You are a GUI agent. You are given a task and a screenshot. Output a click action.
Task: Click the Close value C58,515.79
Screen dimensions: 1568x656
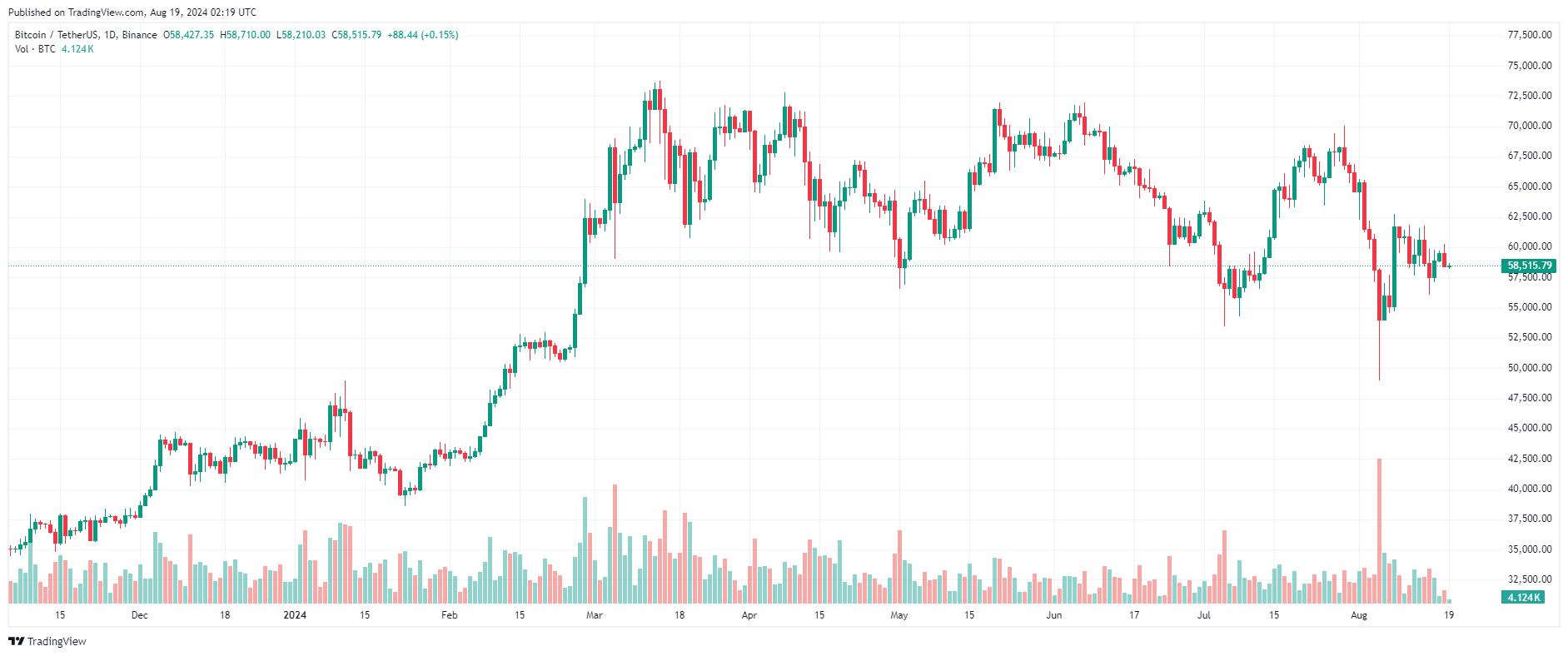pyautogui.click(x=357, y=35)
